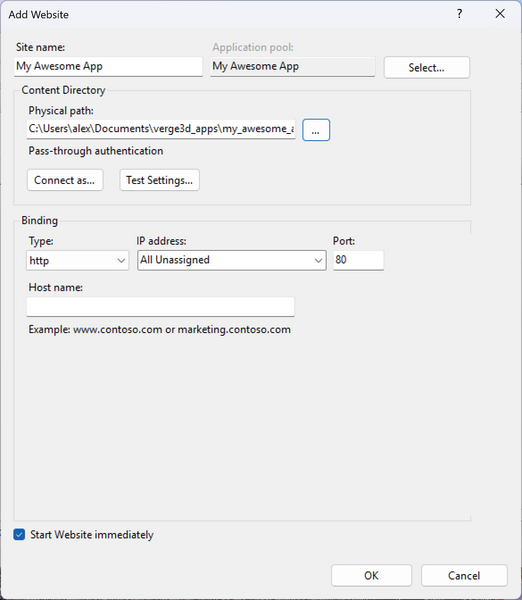Click the Type: label
Image resolution: width=522 pixels, height=600 pixels.
coord(41,241)
